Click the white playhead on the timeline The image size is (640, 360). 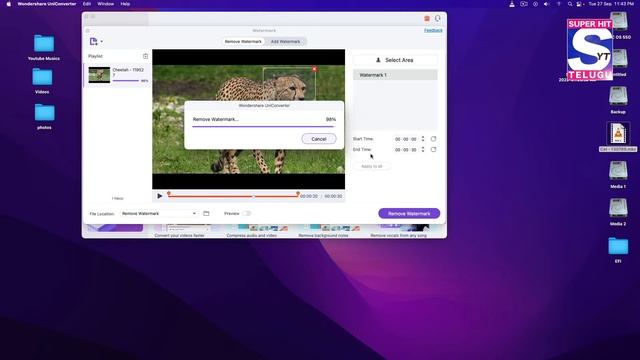253,197
